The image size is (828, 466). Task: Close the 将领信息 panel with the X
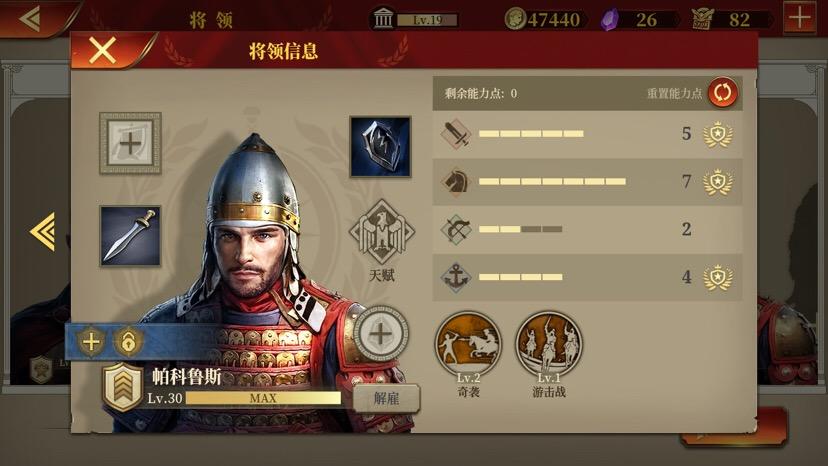(102, 51)
